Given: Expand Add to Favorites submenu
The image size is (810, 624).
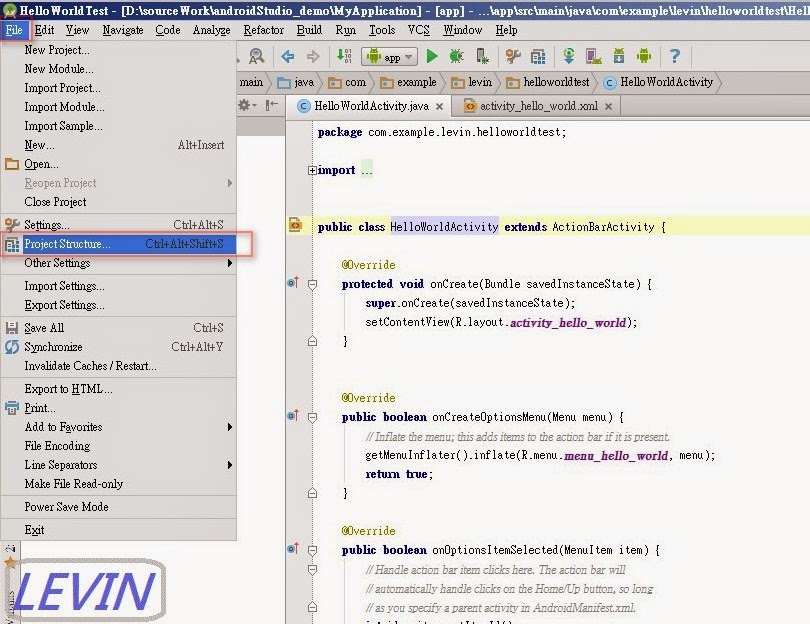Looking at the screenshot, I should coord(118,427).
